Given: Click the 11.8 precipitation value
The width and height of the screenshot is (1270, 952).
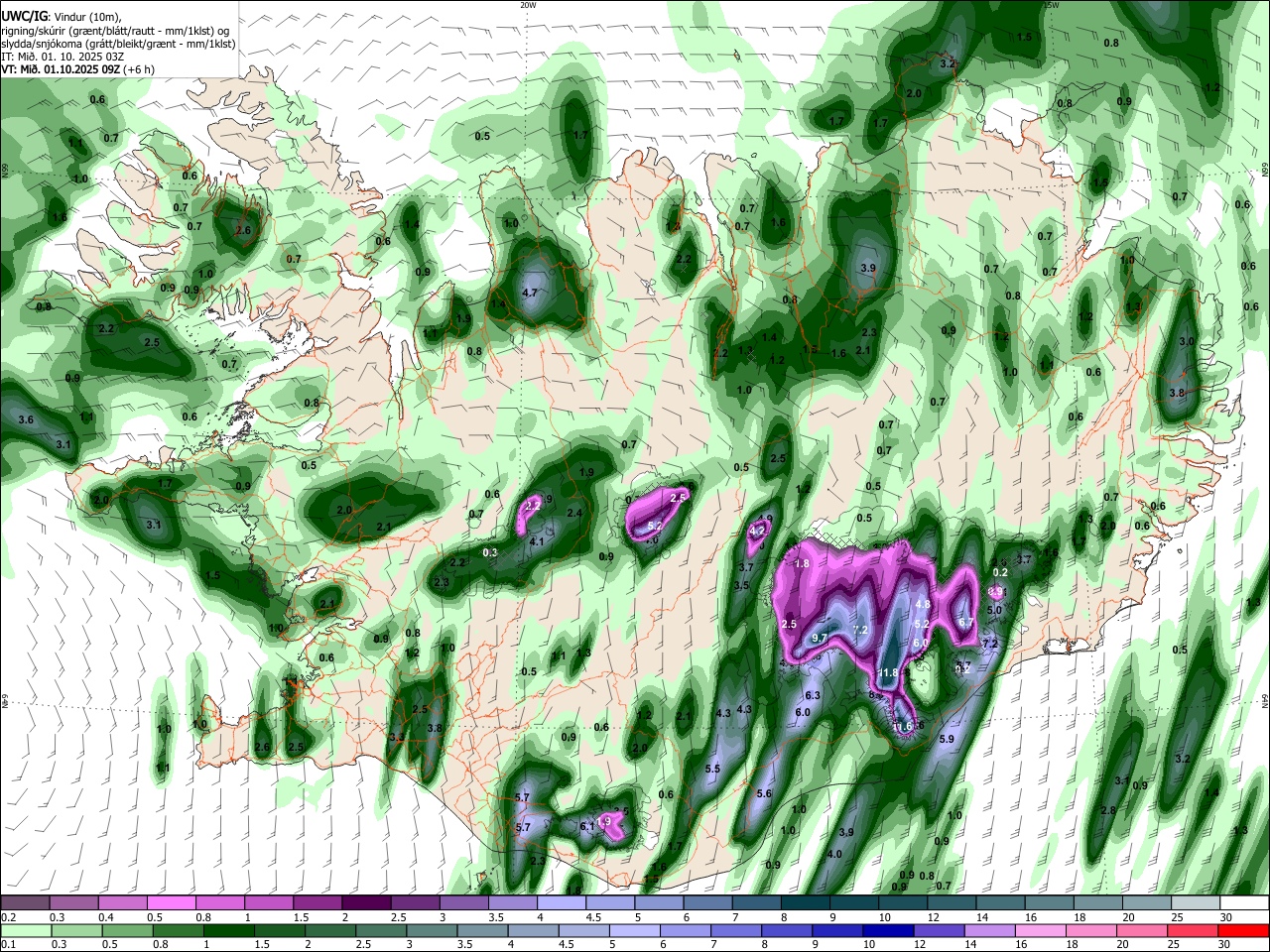Looking at the screenshot, I should point(889,673).
